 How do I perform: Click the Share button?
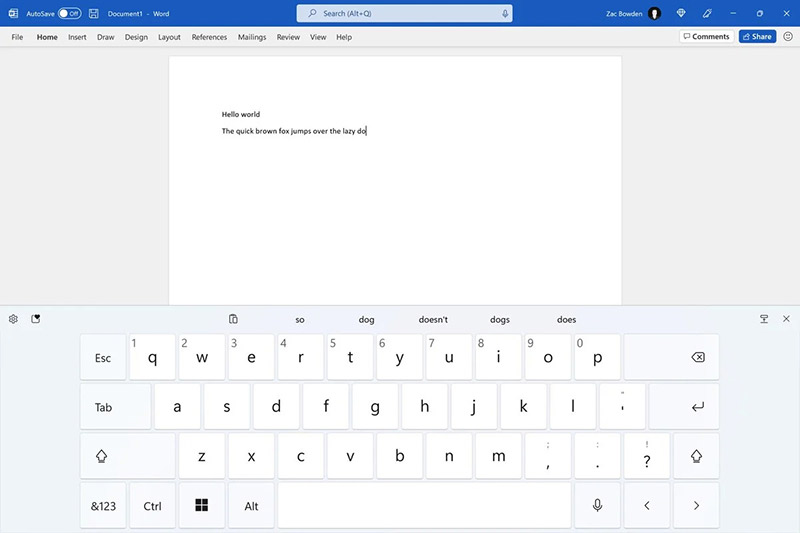point(757,36)
